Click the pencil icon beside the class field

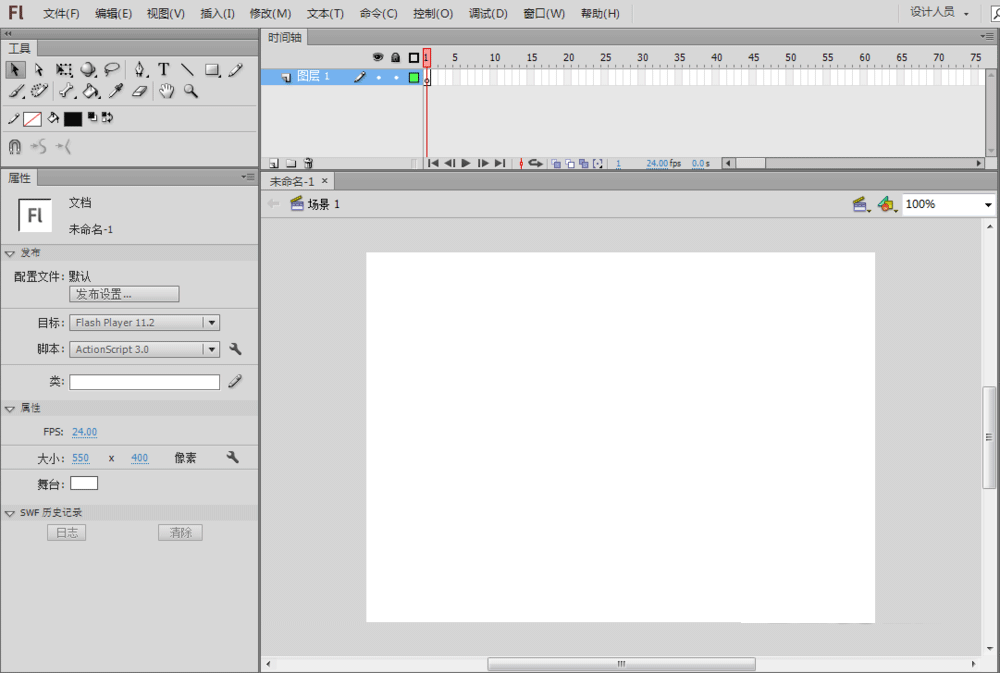pos(235,381)
